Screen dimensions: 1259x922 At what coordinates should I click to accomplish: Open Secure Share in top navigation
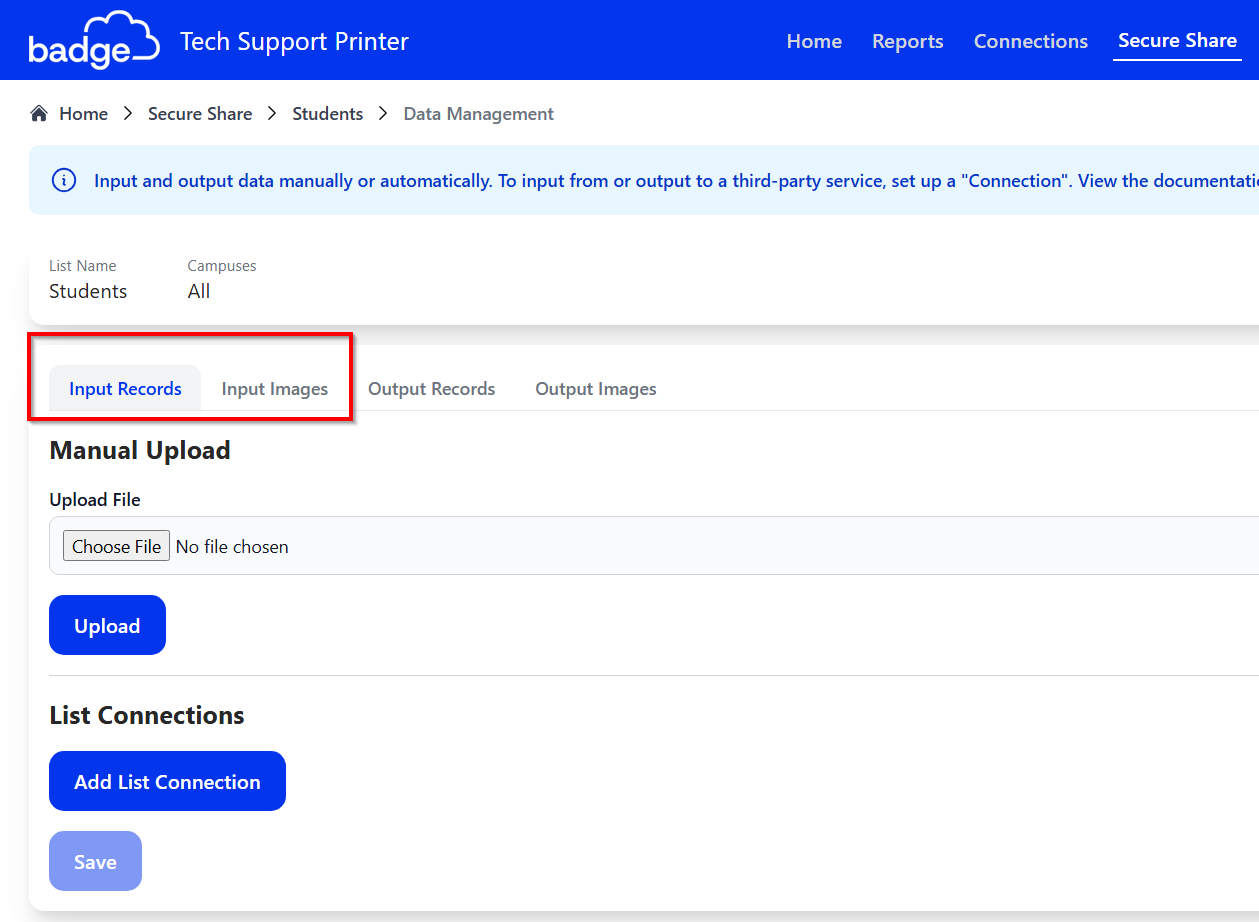(x=1177, y=40)
